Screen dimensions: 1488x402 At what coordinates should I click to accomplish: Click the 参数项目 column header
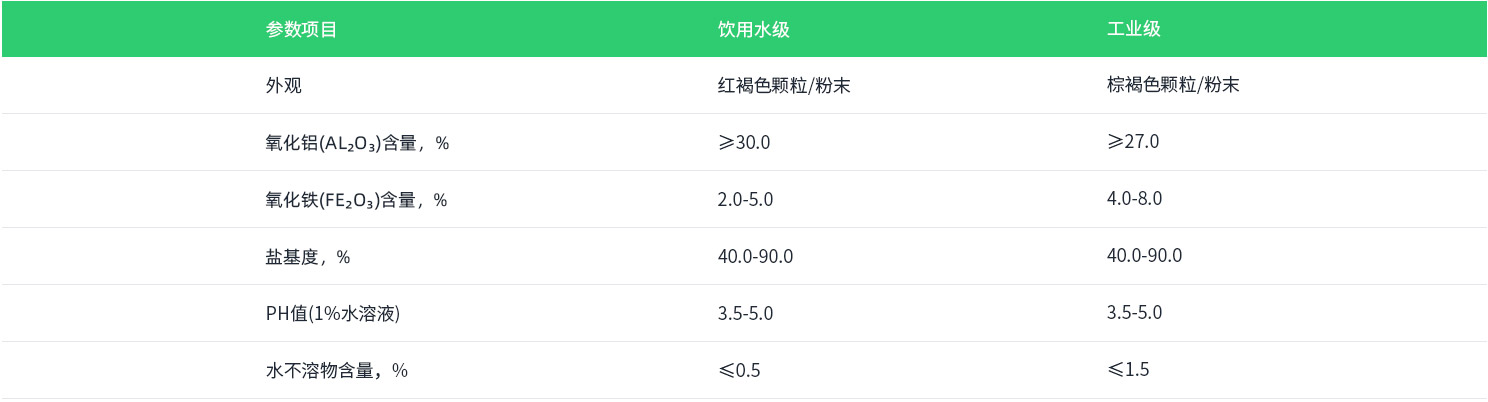[301, 29]
